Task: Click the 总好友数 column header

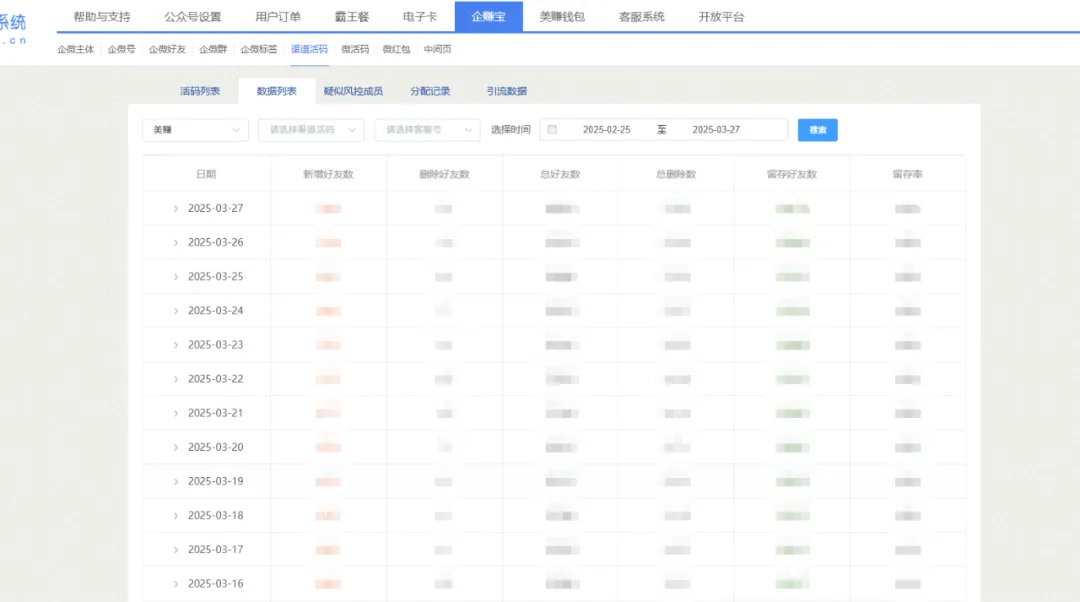Action: 560,174
